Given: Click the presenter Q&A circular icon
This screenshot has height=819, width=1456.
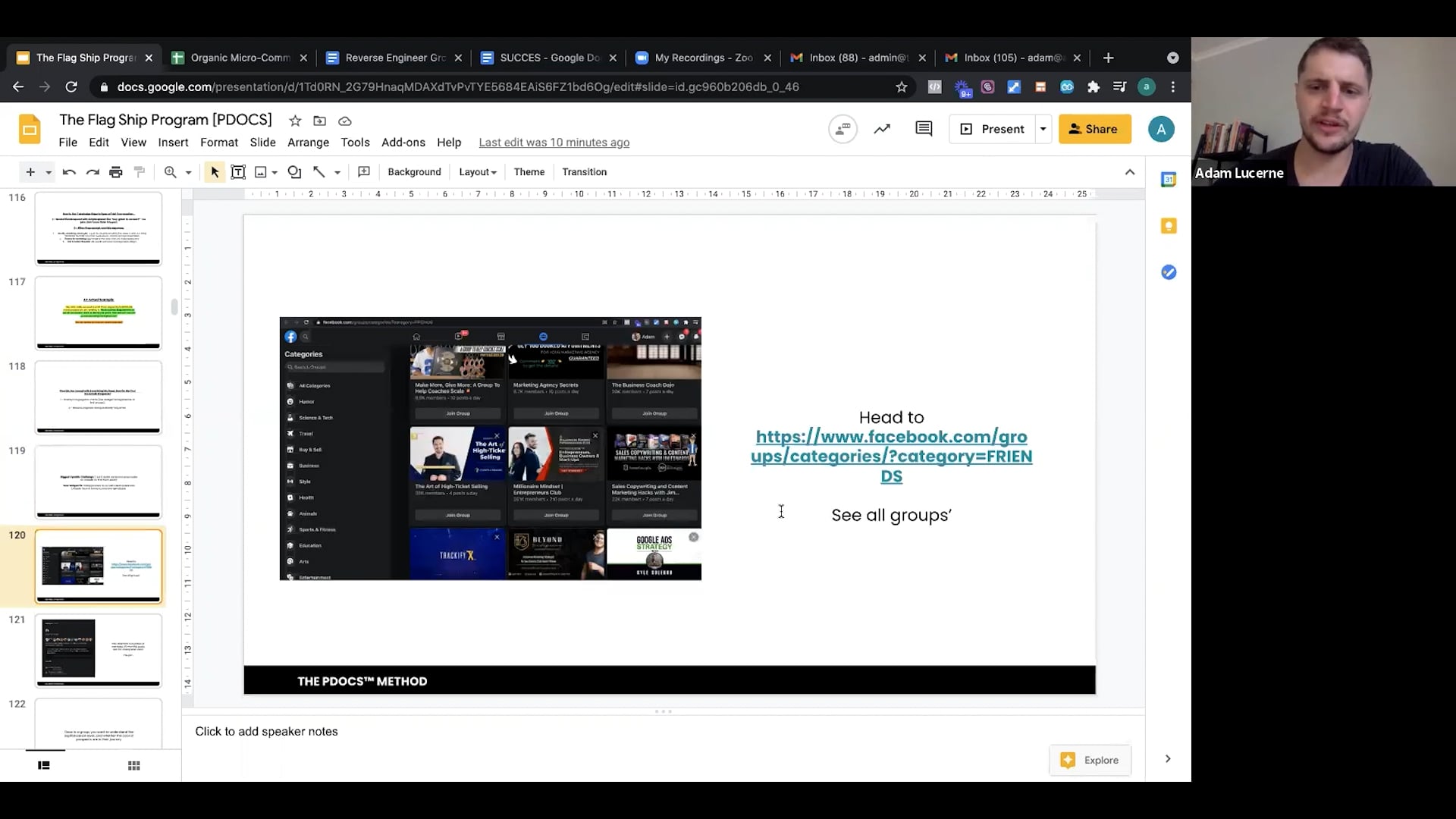Looking at the screenshot, I should [x=843, y=129].
